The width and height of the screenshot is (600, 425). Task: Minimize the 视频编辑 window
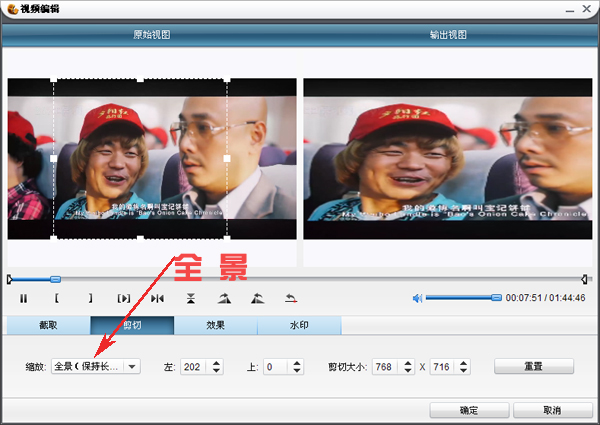tap(570, 9)
